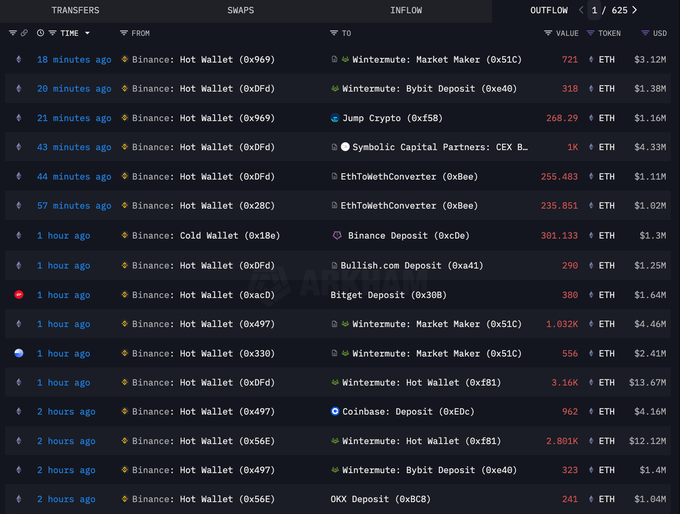
Task: Open Jump Crypto (0xf58) address
Action: [392, 118]
